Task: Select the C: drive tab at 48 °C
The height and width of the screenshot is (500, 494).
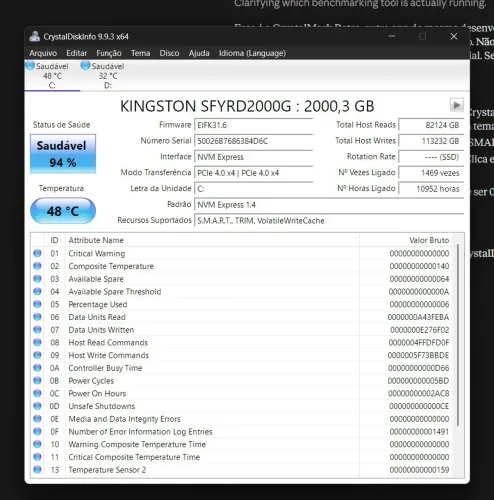Action: 52,76
